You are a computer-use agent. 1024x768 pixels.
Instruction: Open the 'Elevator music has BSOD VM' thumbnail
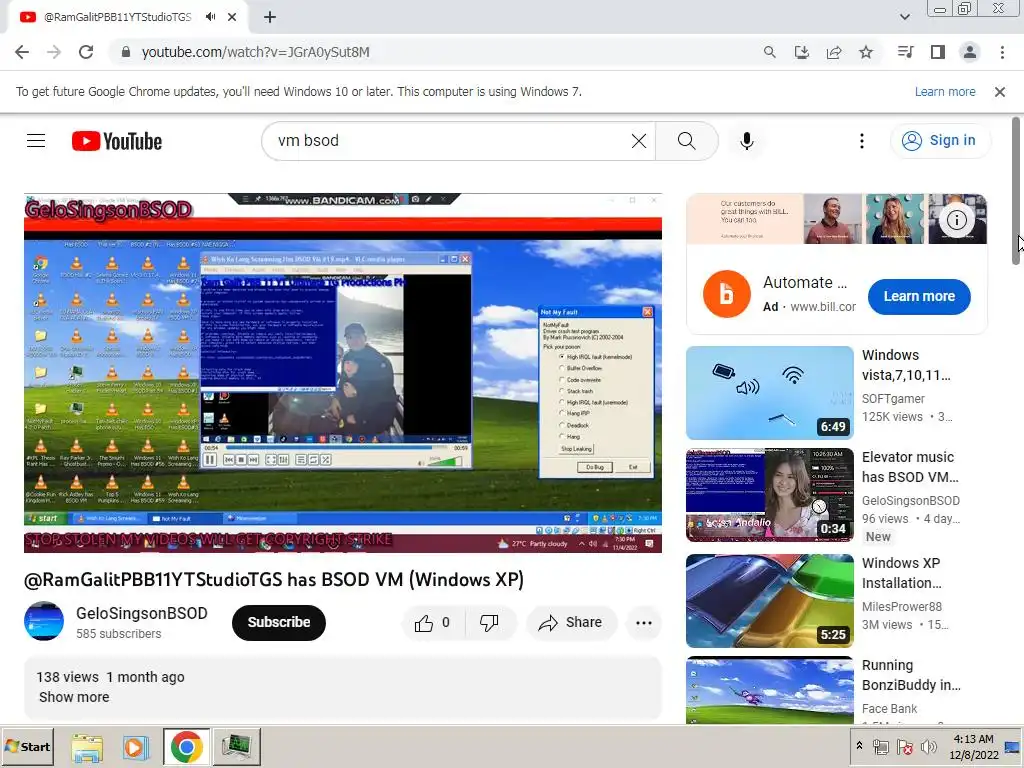click(x=769, y=495)
